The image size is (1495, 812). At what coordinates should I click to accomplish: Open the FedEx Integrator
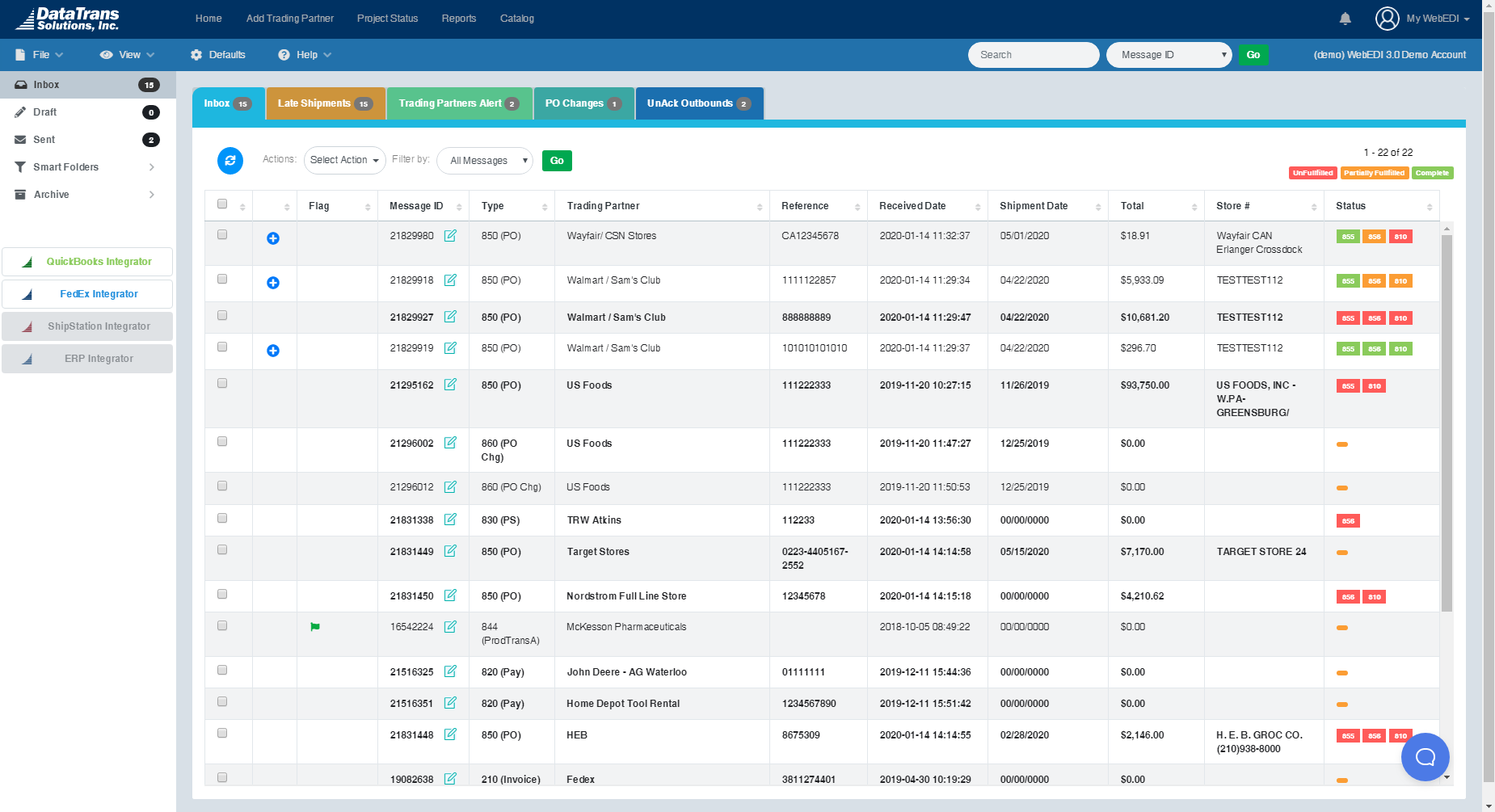click(87, 294)
